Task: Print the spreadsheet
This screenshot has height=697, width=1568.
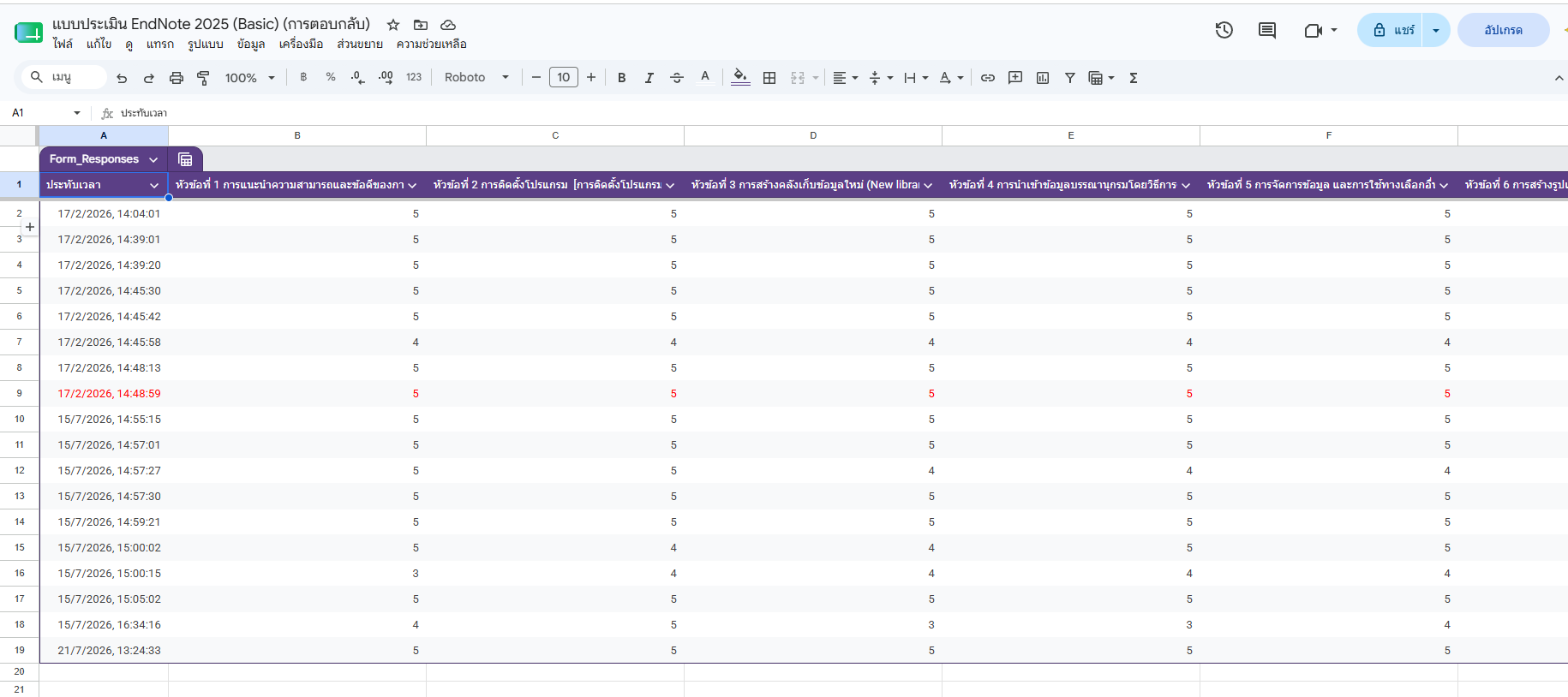Action: (x=177, y=78)
